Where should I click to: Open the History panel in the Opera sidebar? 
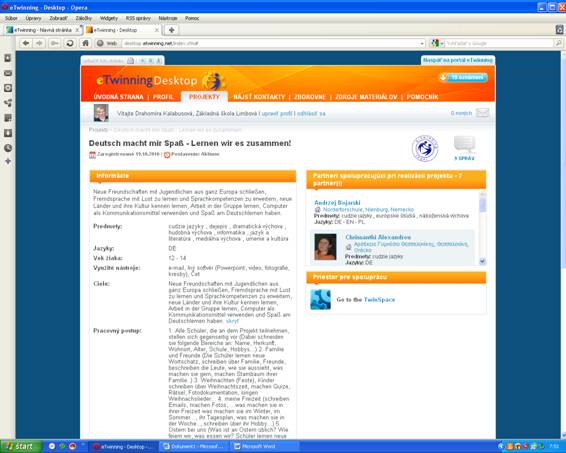(x=8, y=148)
